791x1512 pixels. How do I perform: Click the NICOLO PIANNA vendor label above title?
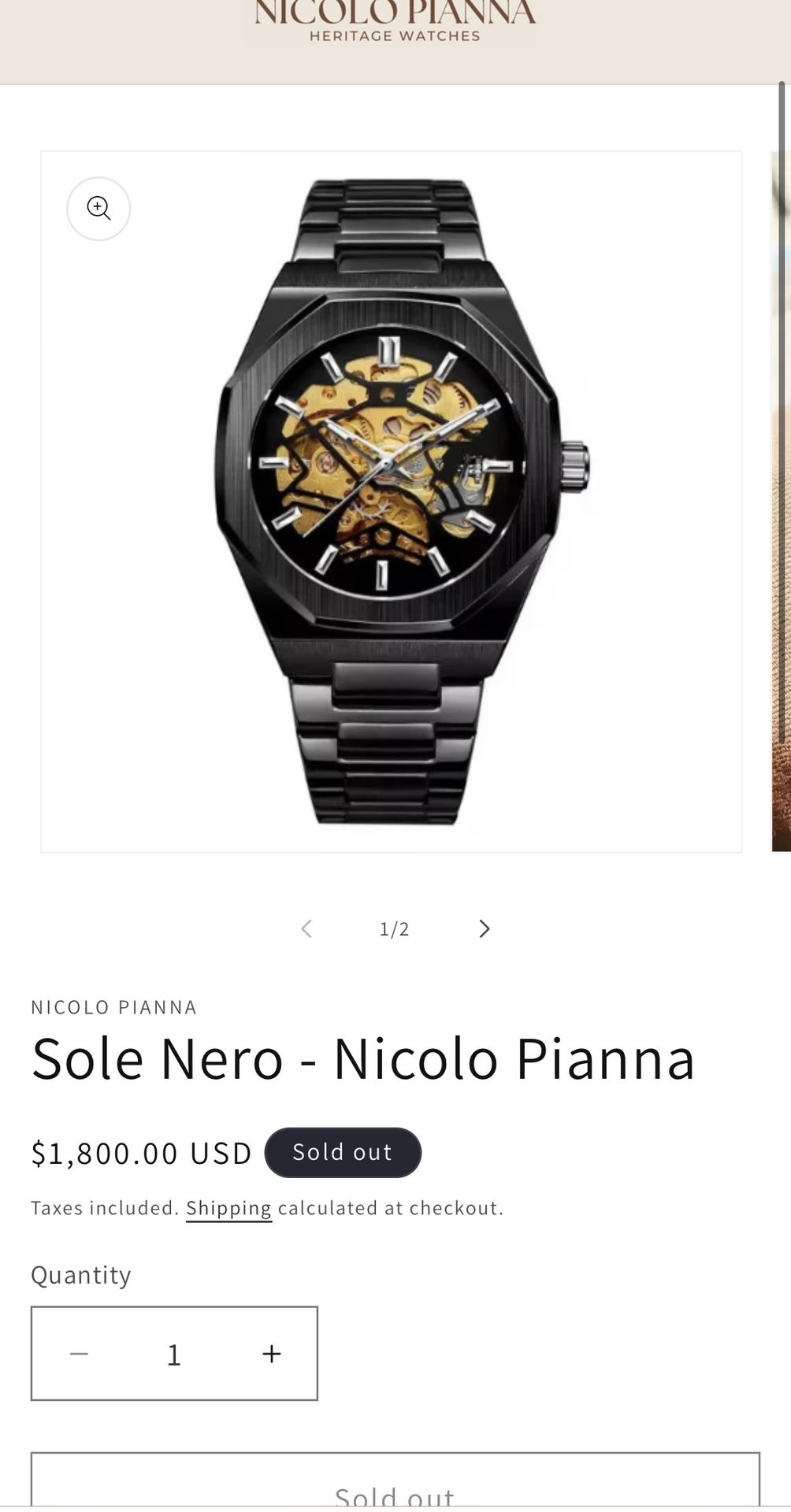pyautogui.click(x=114, y=1007)
